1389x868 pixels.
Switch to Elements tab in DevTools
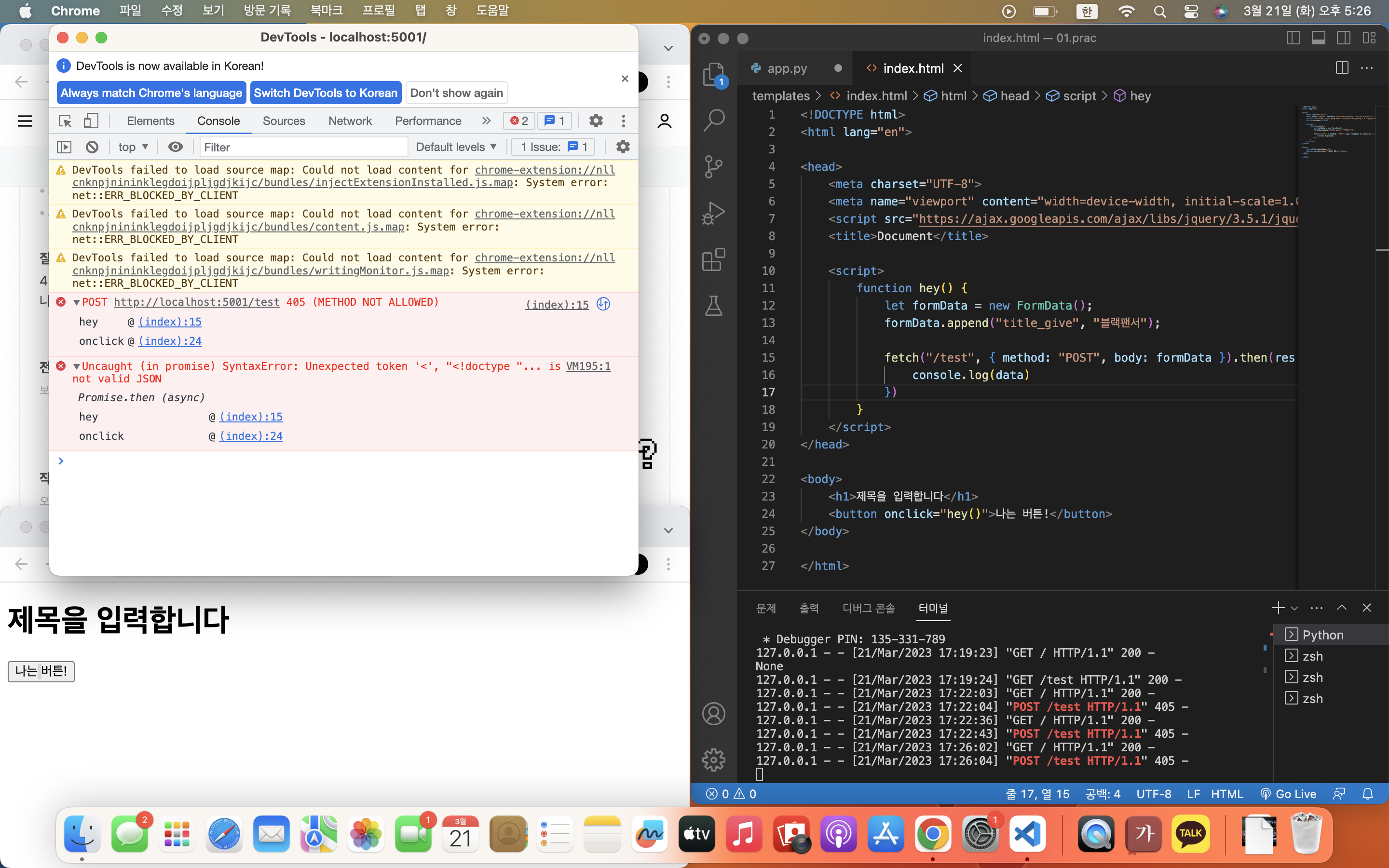[150, 121]
